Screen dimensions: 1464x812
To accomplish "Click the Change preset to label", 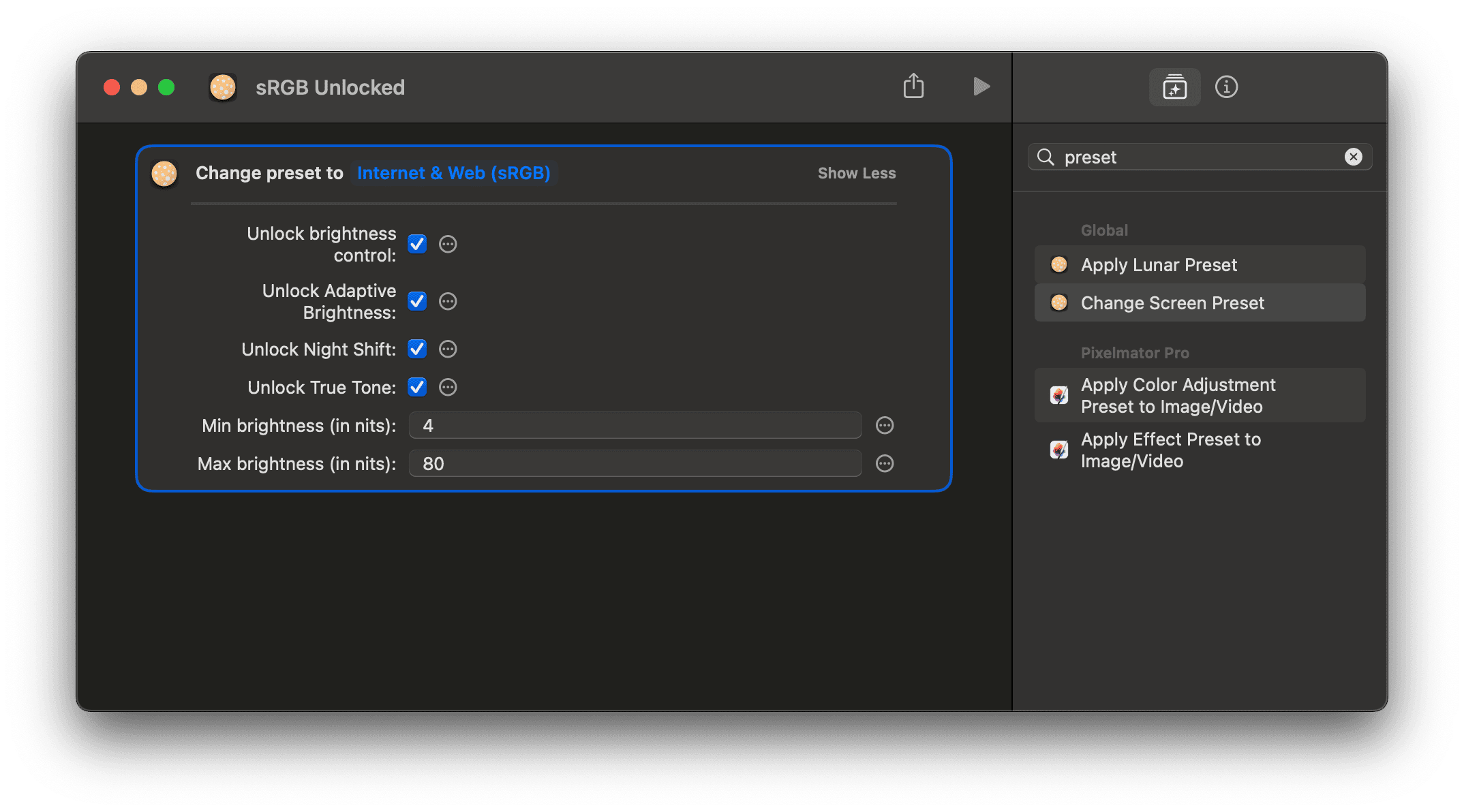I will click(269, 173).
